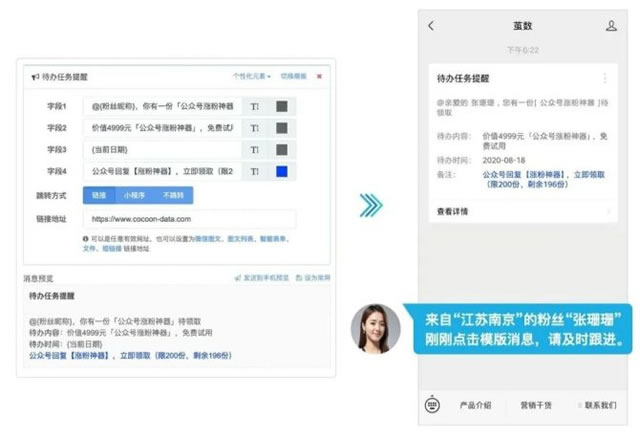
Task: Expand the 个性化元素 dropdown
Action: (x=251, y=76)
